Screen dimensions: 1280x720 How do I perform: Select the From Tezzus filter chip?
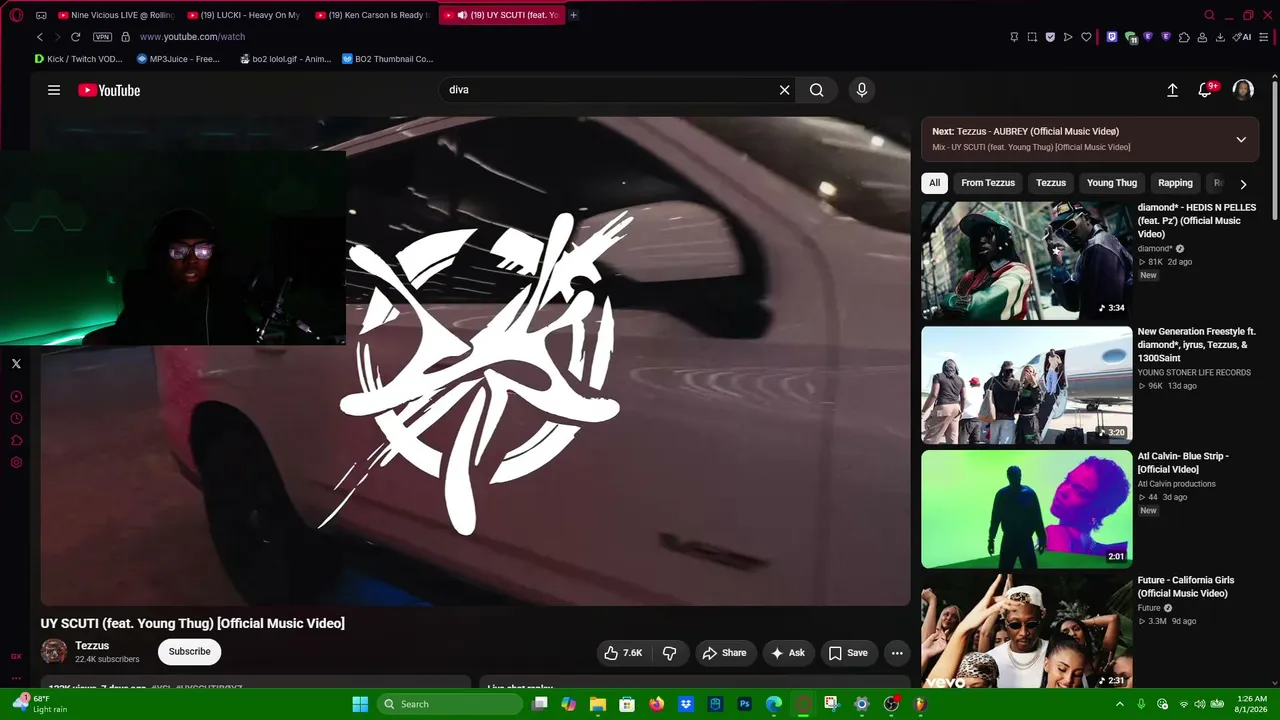(988, 183)
